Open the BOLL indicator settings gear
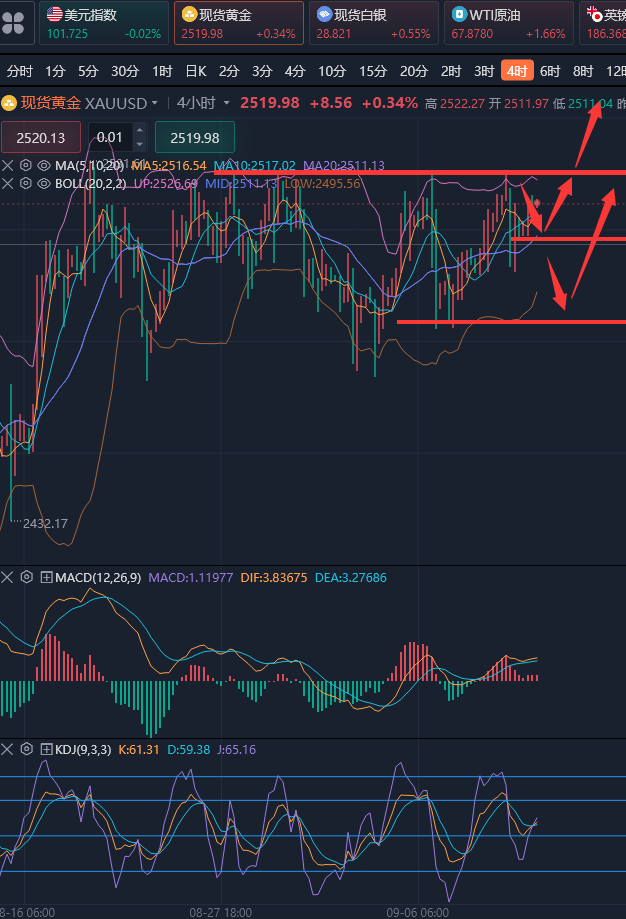This screenshot has width=626, height=919. [x=26, y=184]
